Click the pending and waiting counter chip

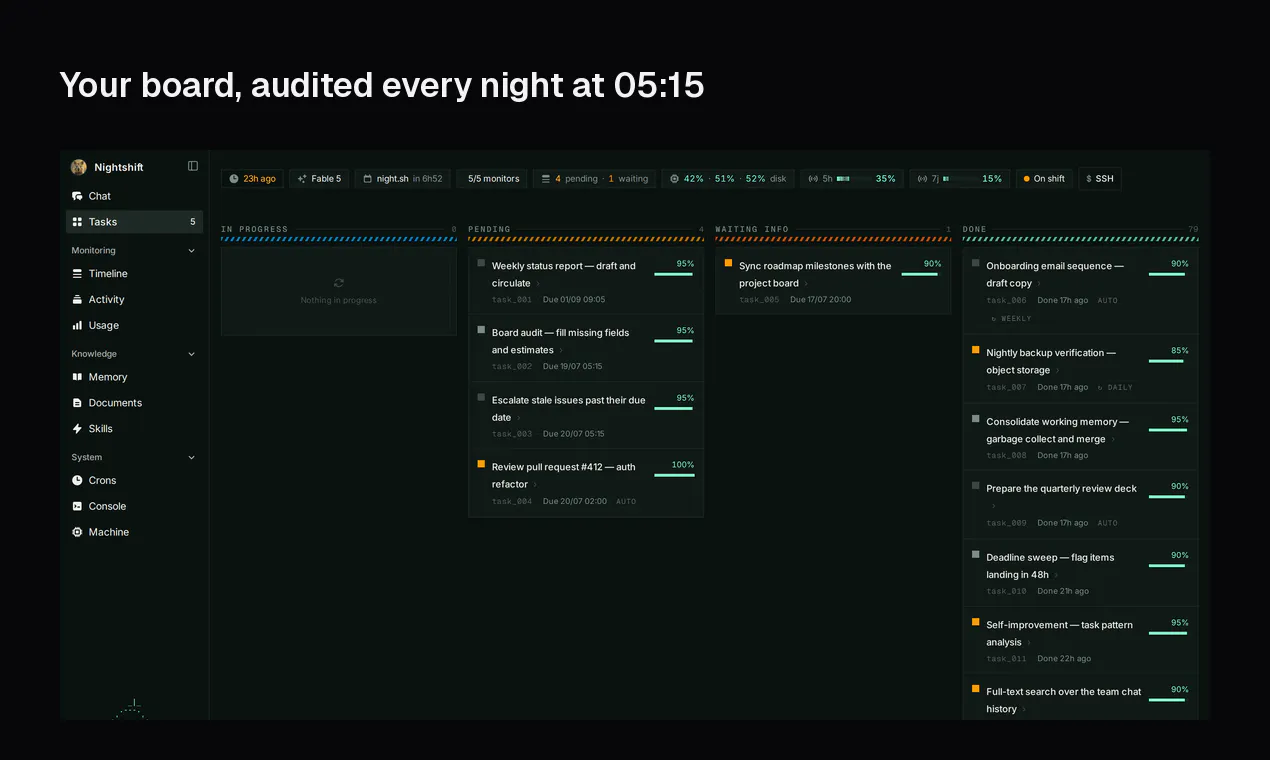(594, 179)
